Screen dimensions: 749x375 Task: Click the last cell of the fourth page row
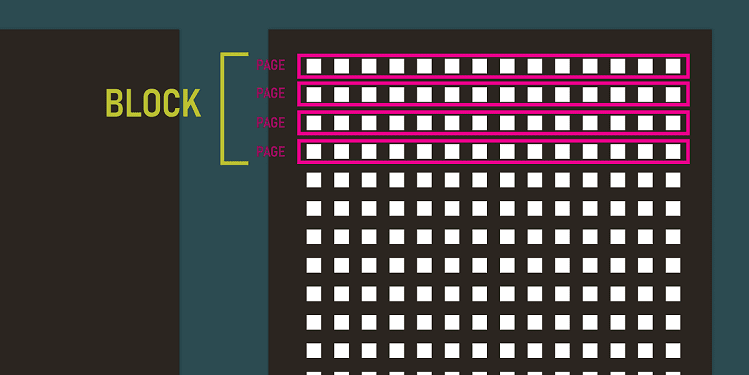tap(673, 151)
